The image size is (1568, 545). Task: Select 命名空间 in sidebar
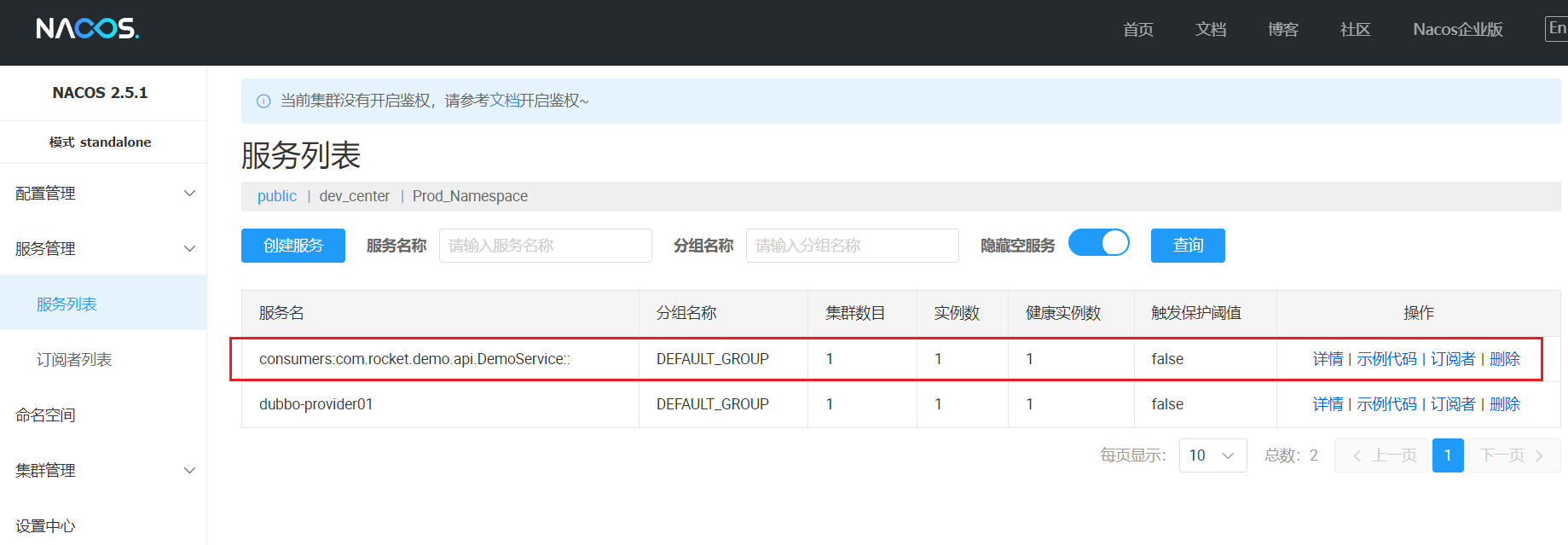point(46,415)
